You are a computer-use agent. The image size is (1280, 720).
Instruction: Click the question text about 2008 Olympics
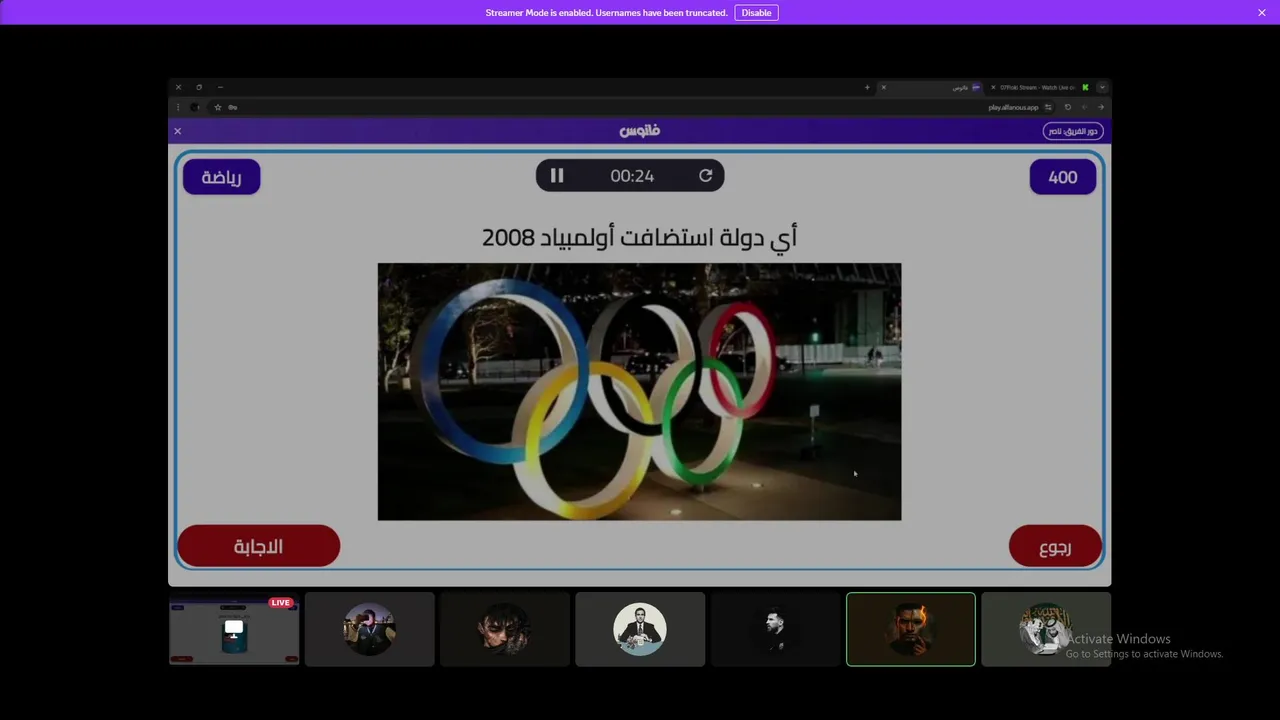[x=639, y=237]
